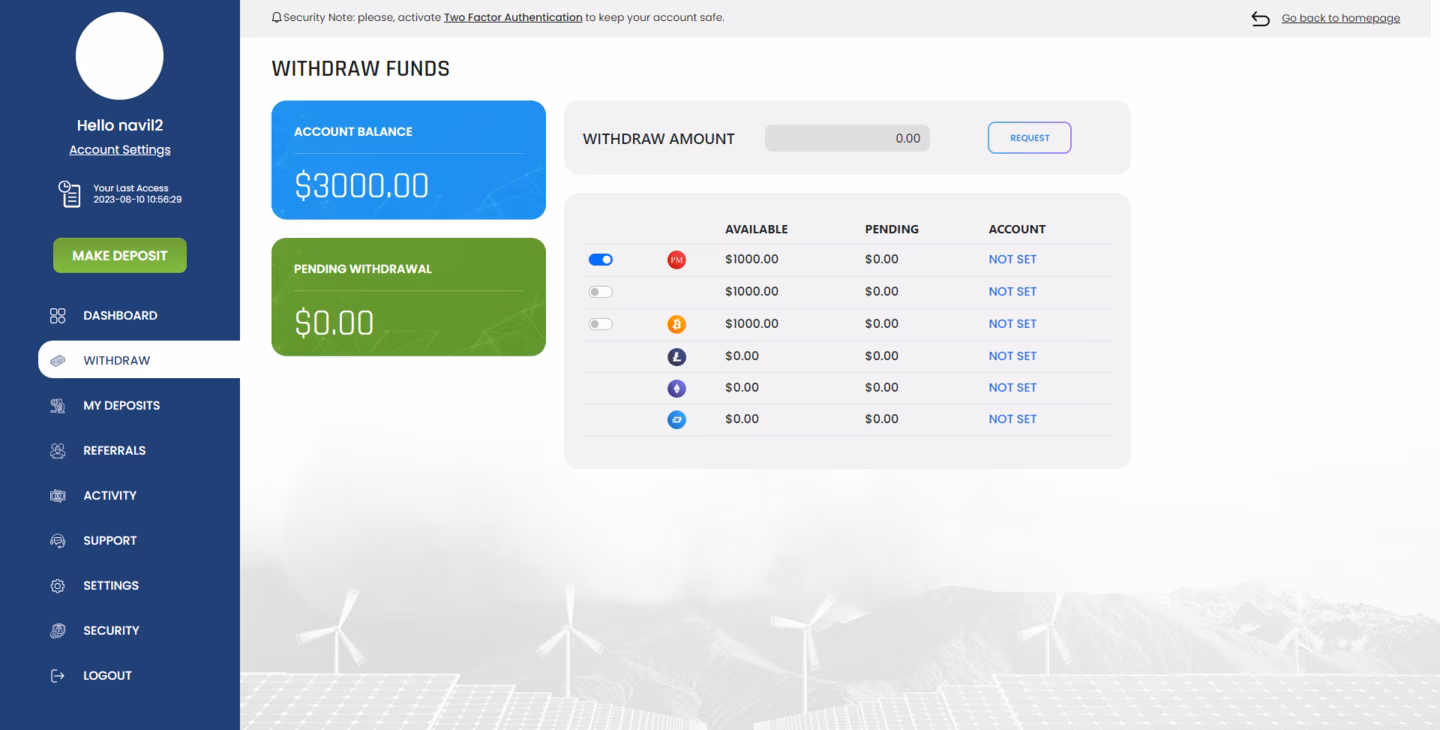Go to My Deposits in sidebar
This screenshot has height=730, width=1440.
click(121, 406)
